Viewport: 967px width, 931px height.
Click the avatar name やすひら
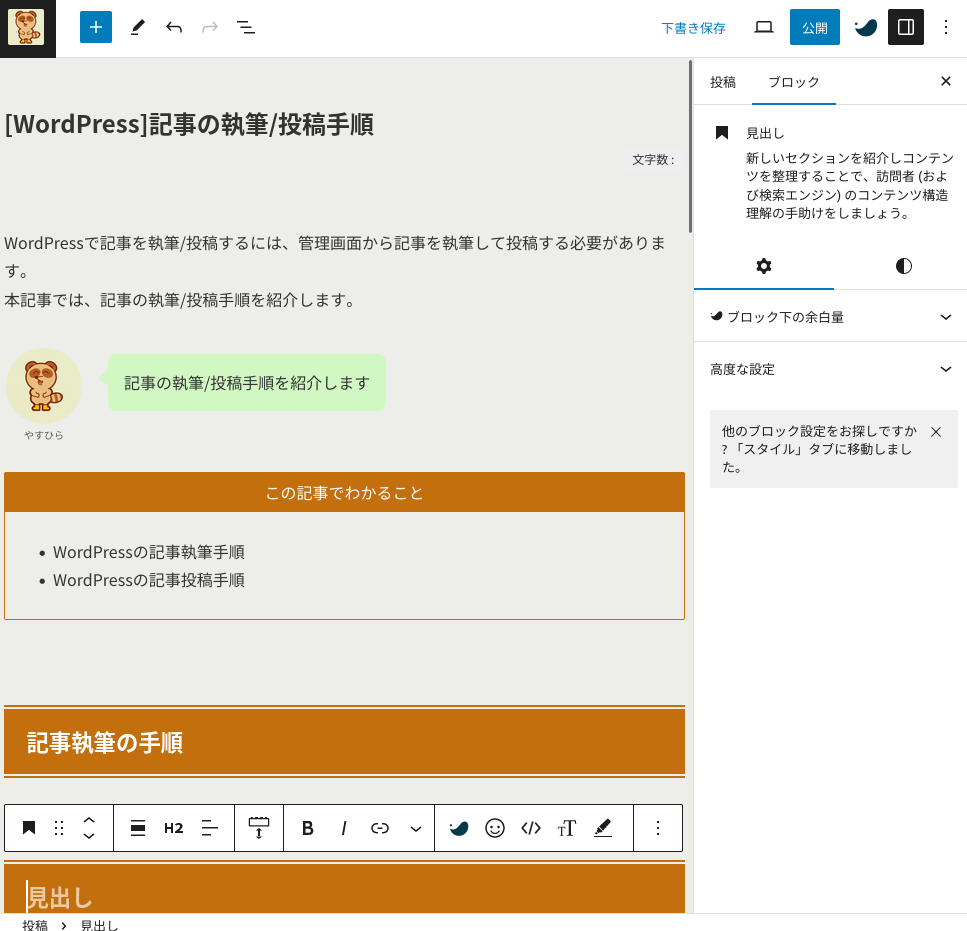(43, 435)
